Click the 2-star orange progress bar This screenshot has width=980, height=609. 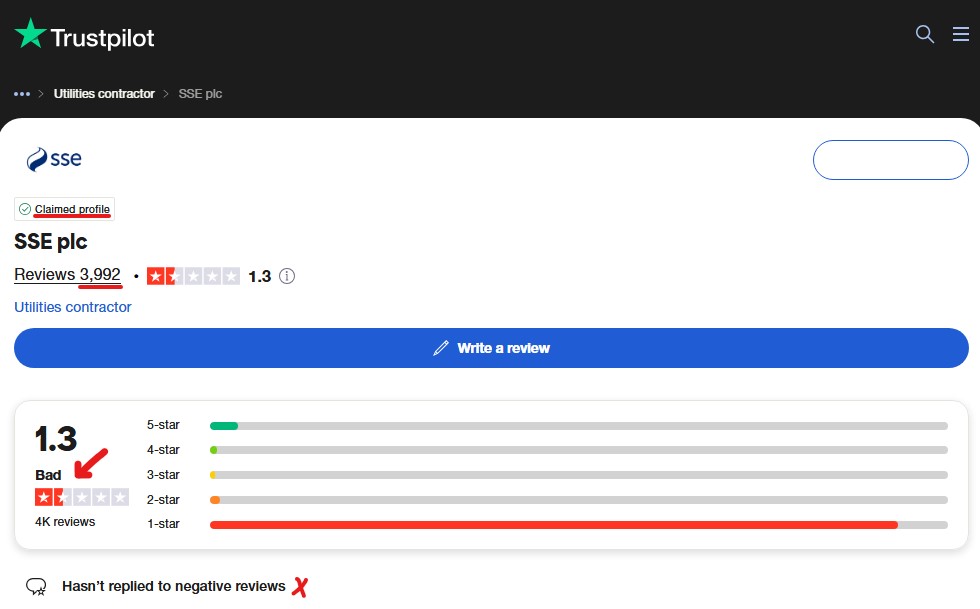215,500
